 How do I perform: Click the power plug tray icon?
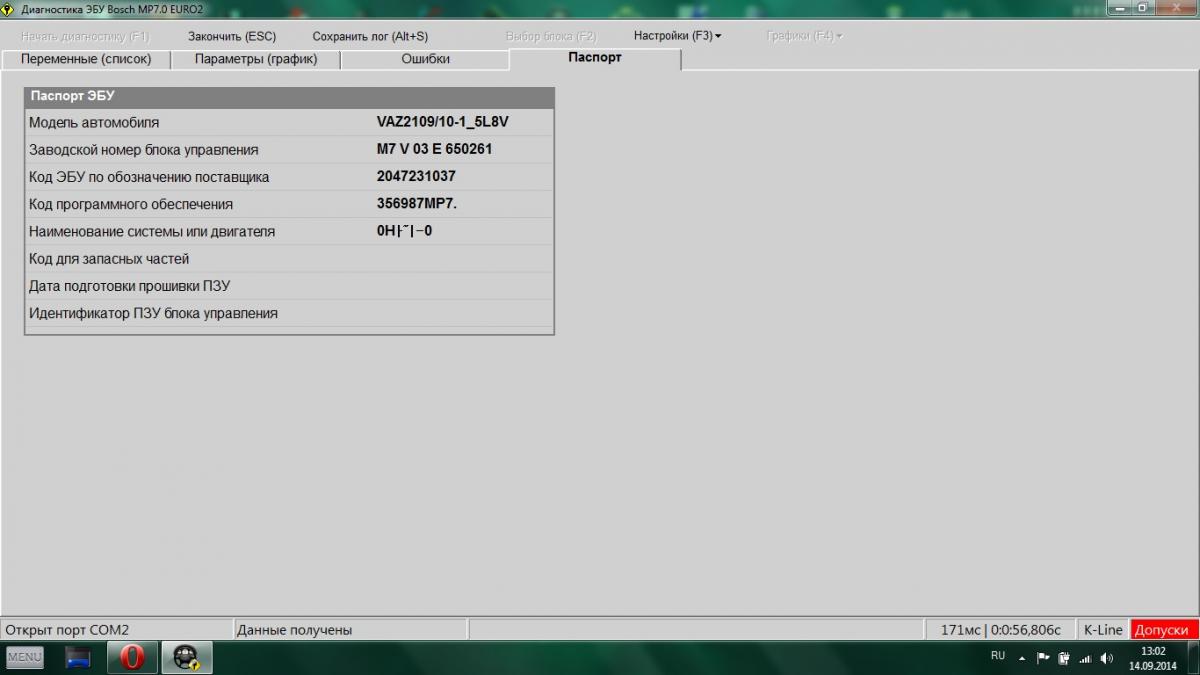1064,658
